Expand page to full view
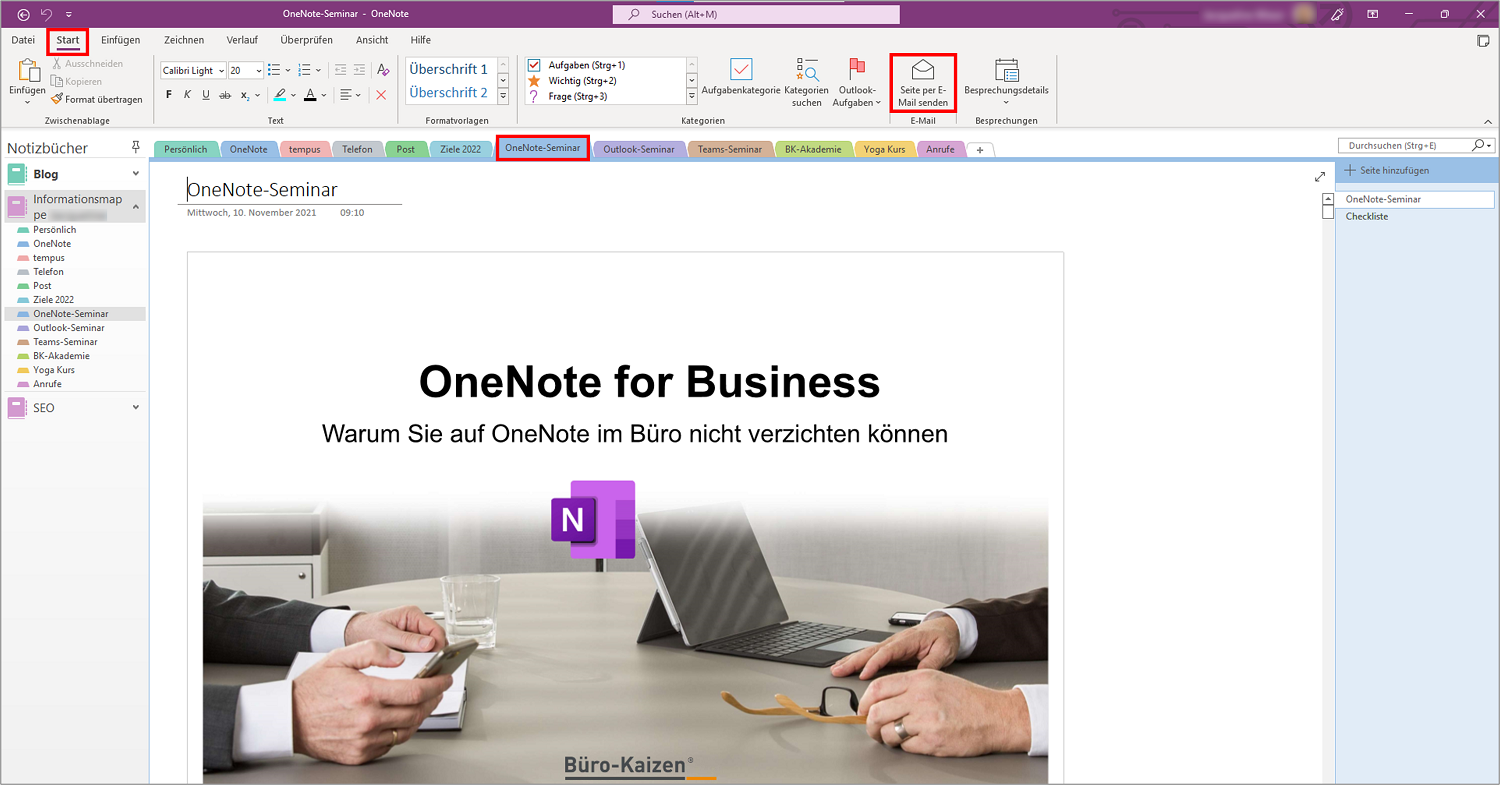This screenshot has width=1500, height=785. [x=1319, y=177]
